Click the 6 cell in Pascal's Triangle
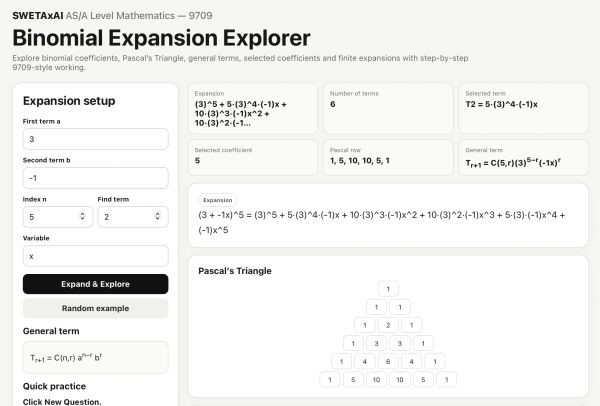Image resolution: width=600 pixels, height=406 pixels. tap(388, 361)
